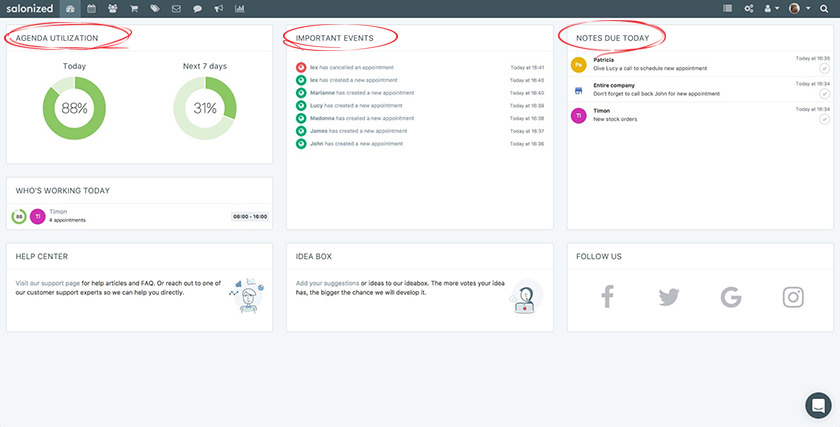This screenshot has width=840, height=427.
Task: Click the Instagram icon
Action: pos(793,297)
